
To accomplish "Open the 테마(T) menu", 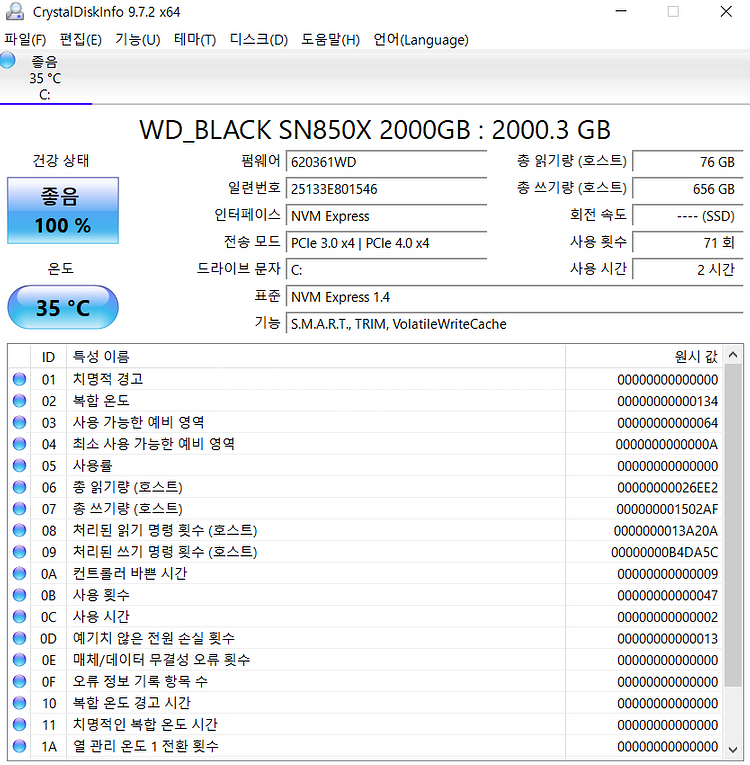I will [x=195, y=40].
